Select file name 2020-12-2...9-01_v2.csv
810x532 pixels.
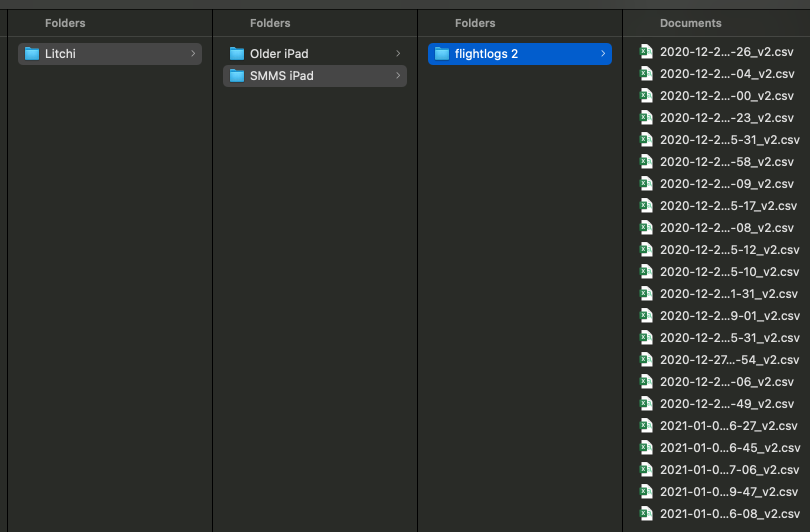click(729, 316)
